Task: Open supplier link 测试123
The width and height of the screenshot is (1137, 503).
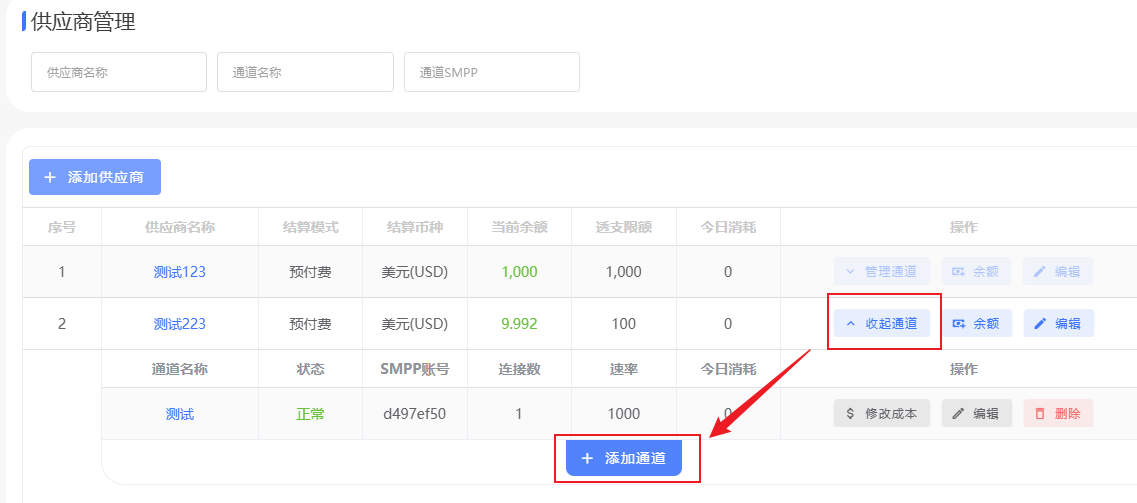Action: pos(180,271)
